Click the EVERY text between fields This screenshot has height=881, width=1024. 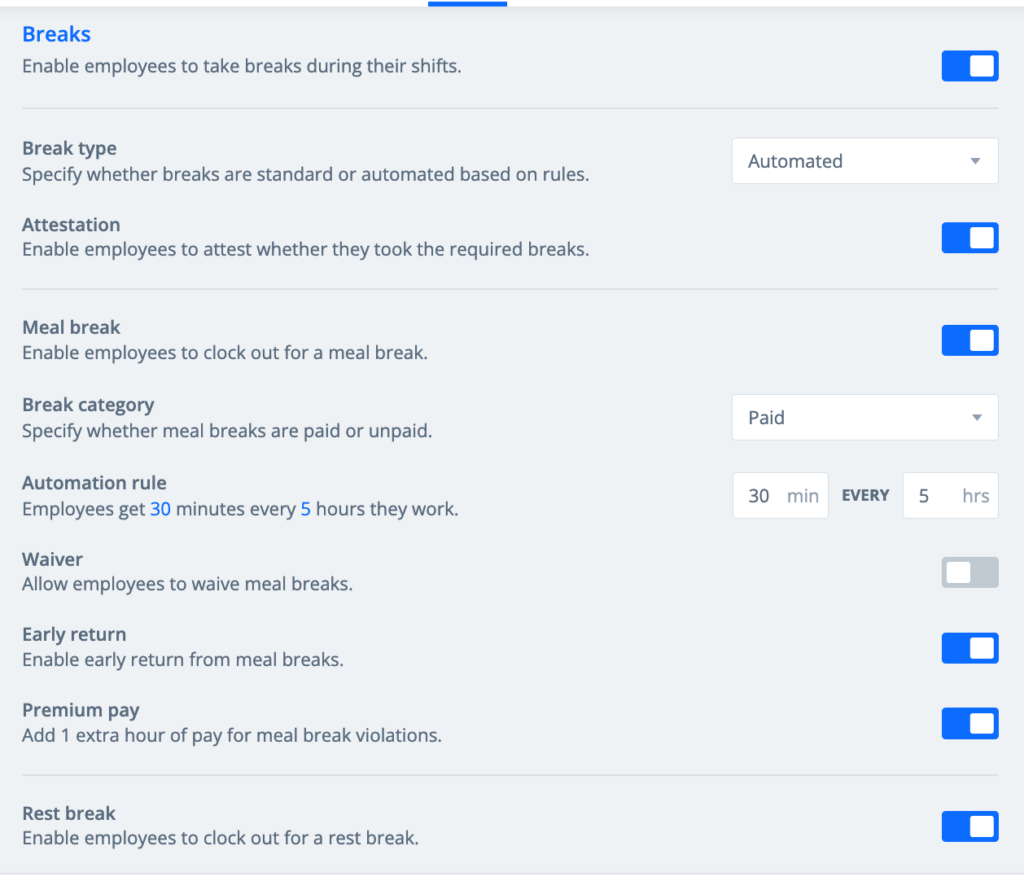[865, 496]
